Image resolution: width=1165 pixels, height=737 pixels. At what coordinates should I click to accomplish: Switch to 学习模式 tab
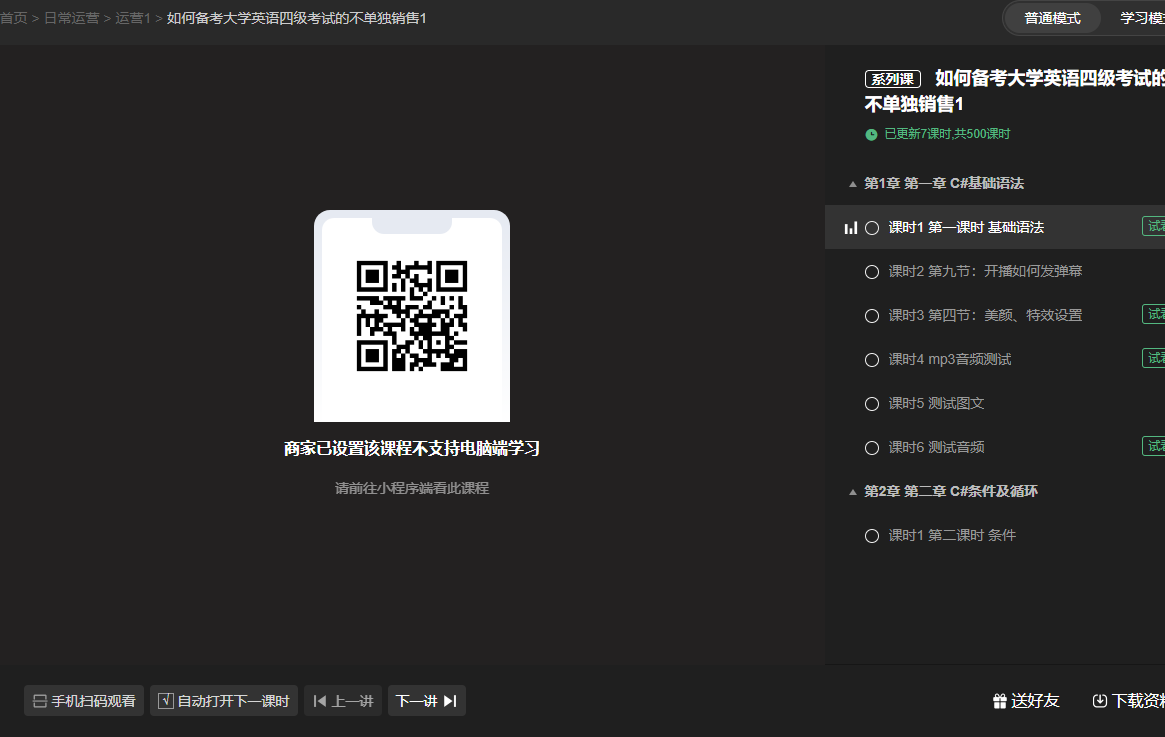point(1143,18)
